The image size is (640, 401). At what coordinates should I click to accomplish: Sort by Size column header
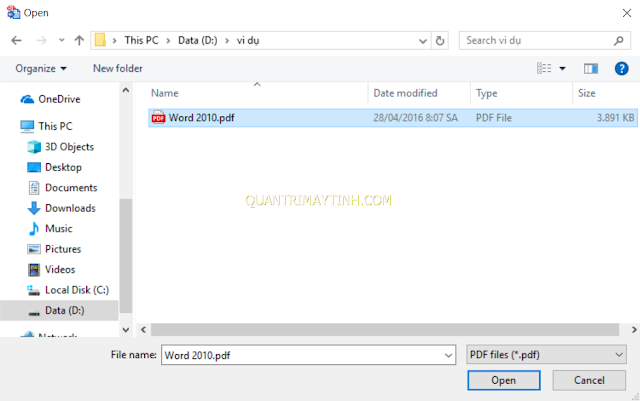click(x=587, y=93)
